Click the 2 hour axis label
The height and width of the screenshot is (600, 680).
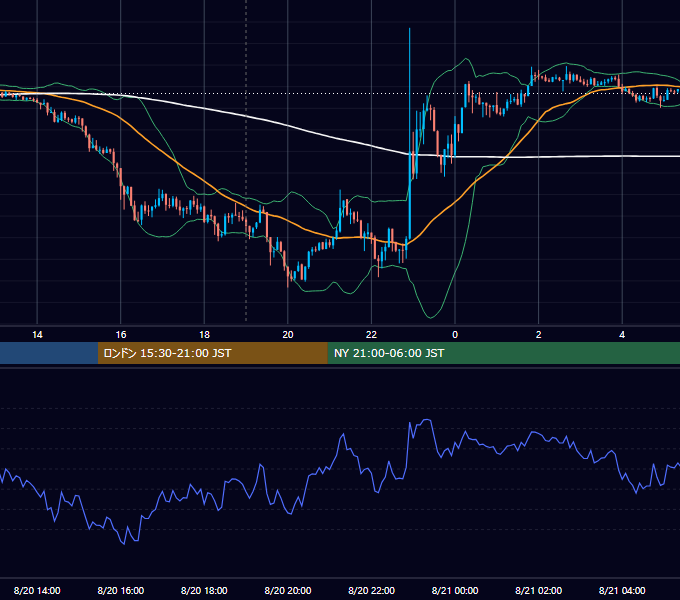click(x=539, y=335)
